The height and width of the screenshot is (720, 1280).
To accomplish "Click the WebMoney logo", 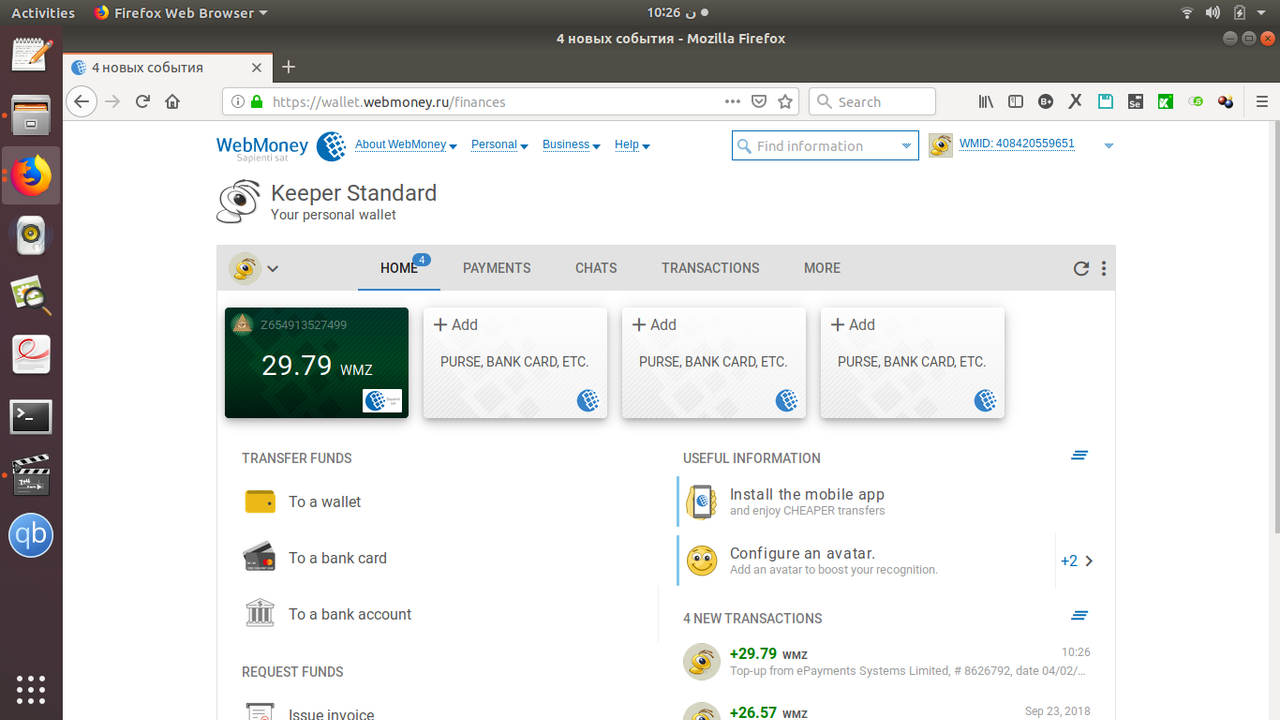I will [281, 146].
